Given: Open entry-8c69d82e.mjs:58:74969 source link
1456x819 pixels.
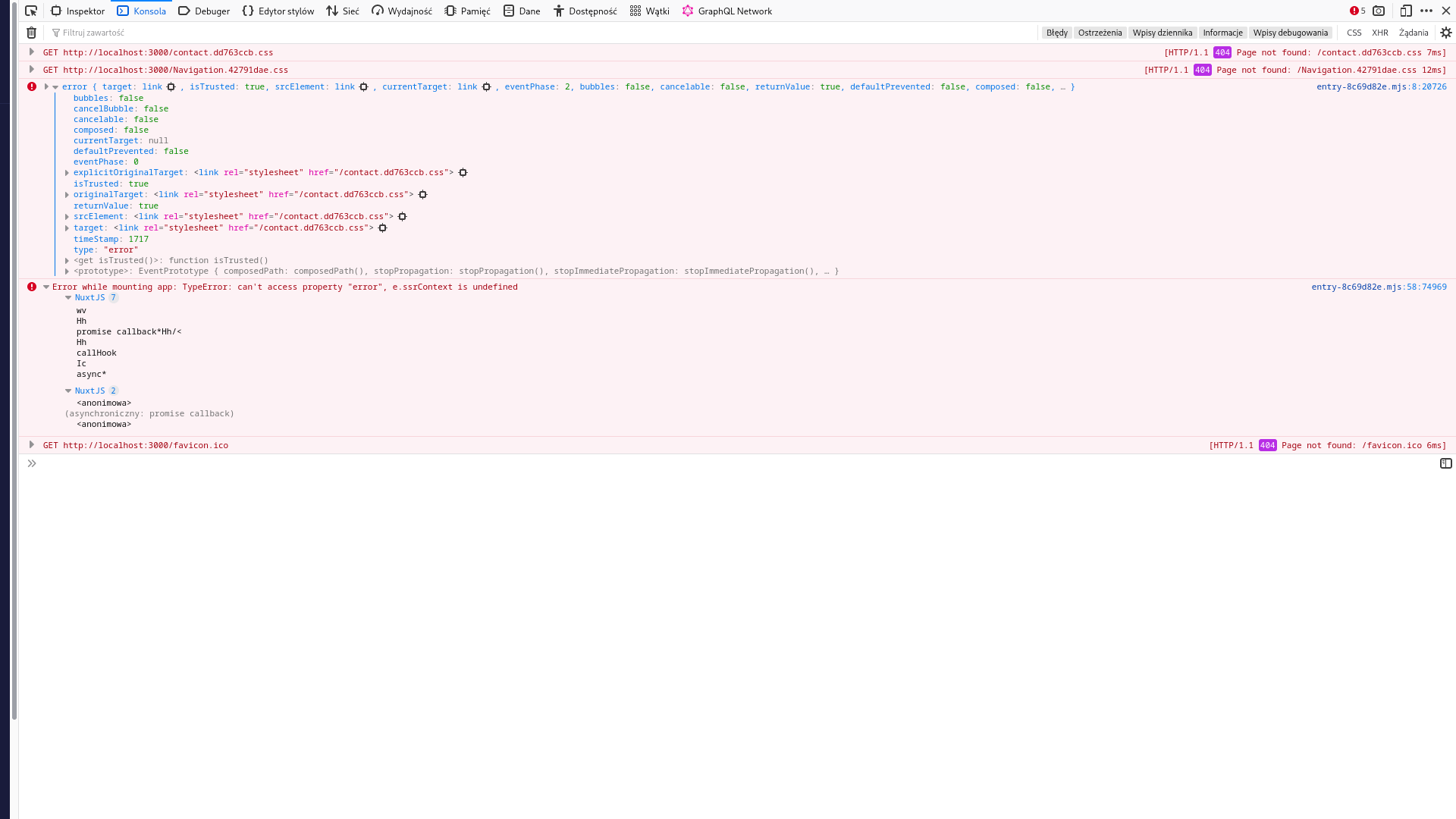Looking at the screenshot, I should coord(1378,287).
